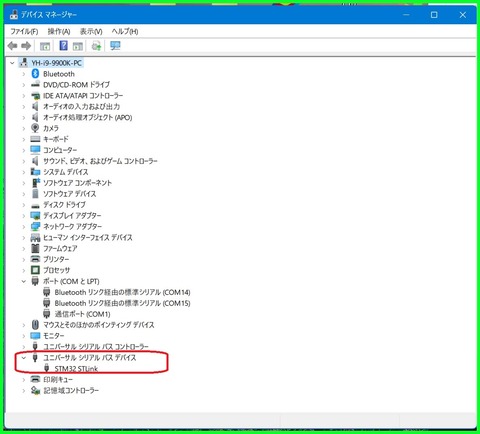
Task: Click the action pane toolbar icon beside Help
Action: [x=78, y=46]
